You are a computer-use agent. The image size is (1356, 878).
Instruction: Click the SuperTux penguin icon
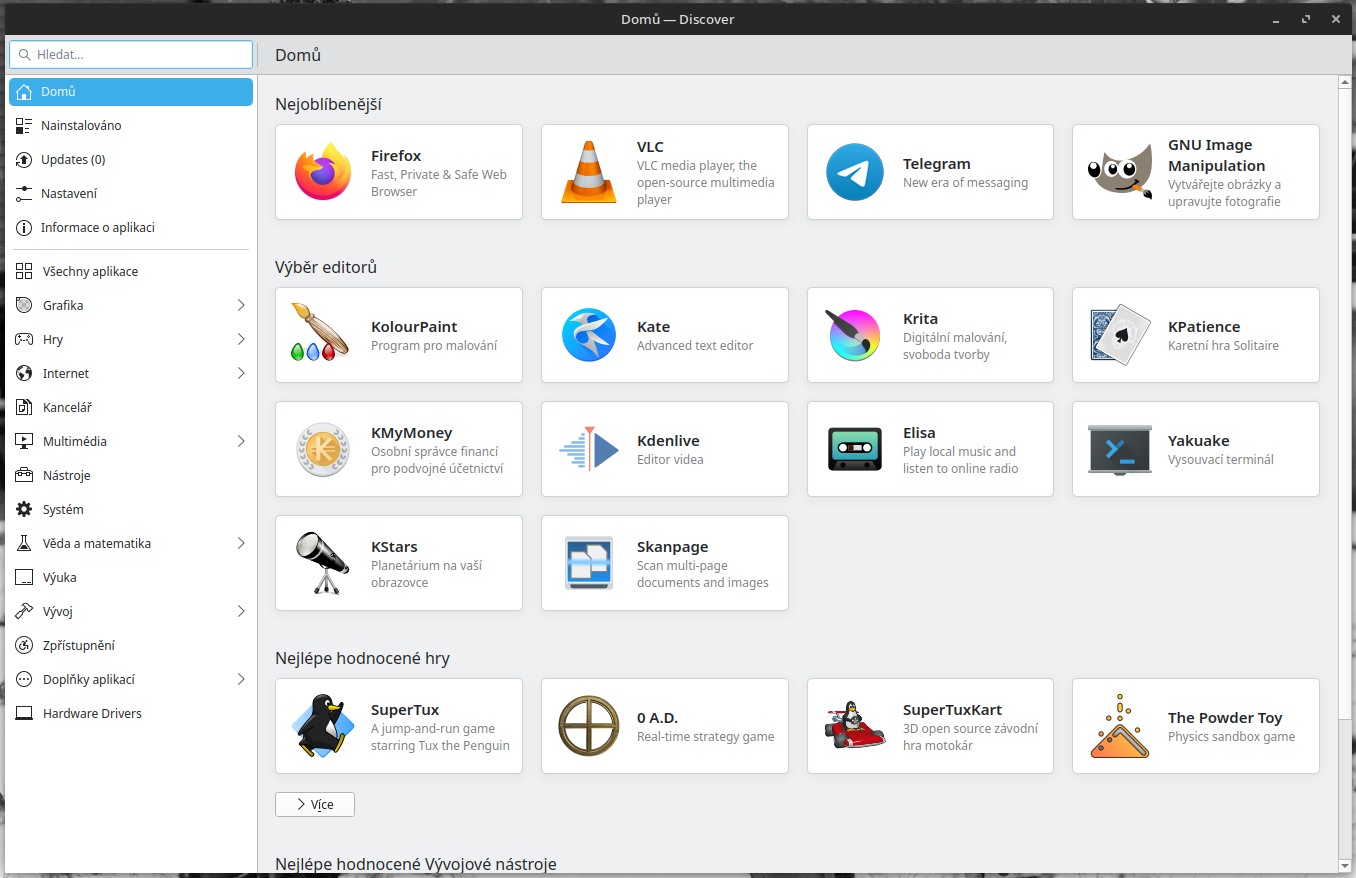(x=323, y=726)
